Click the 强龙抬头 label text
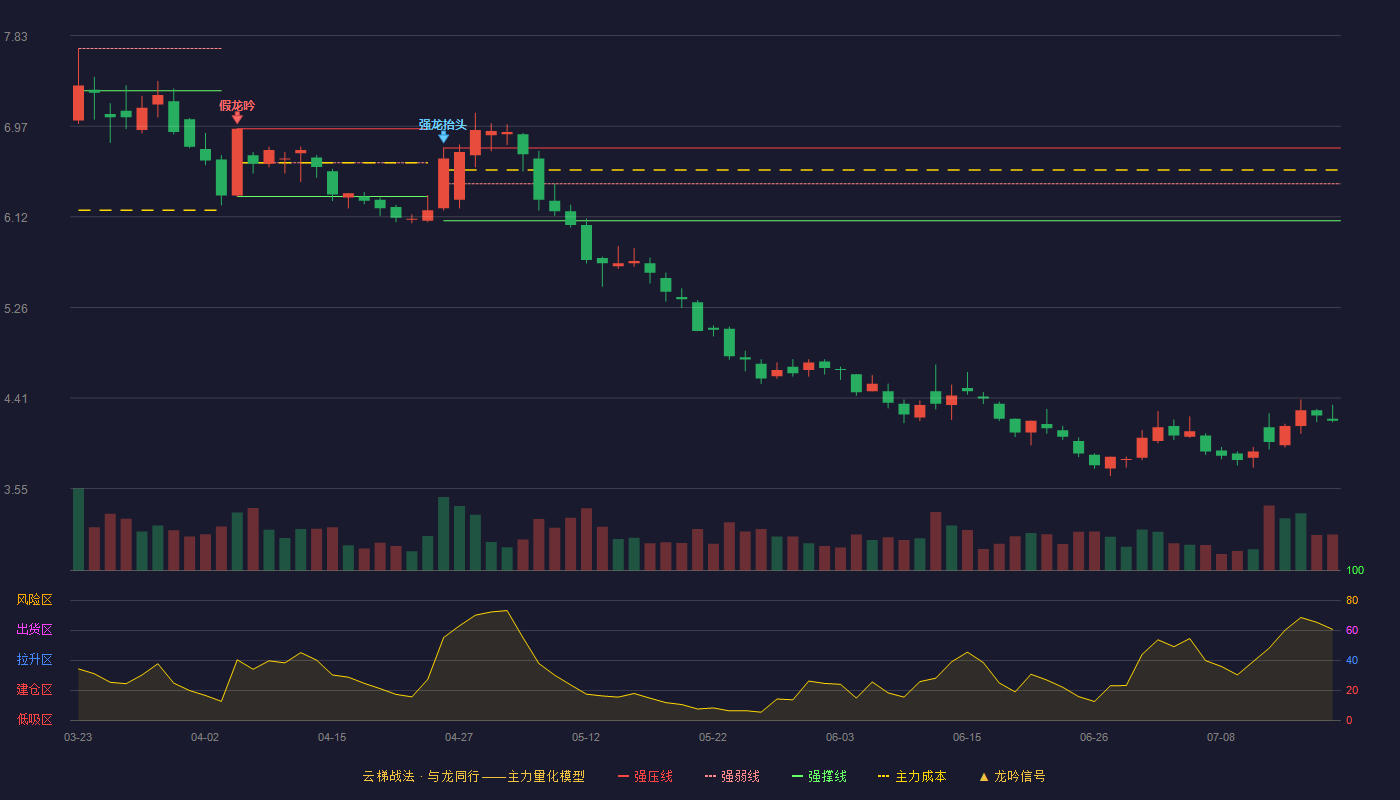Image resolution: width=1400 pixels, height=800 pixels. click(x=443, y=124)
